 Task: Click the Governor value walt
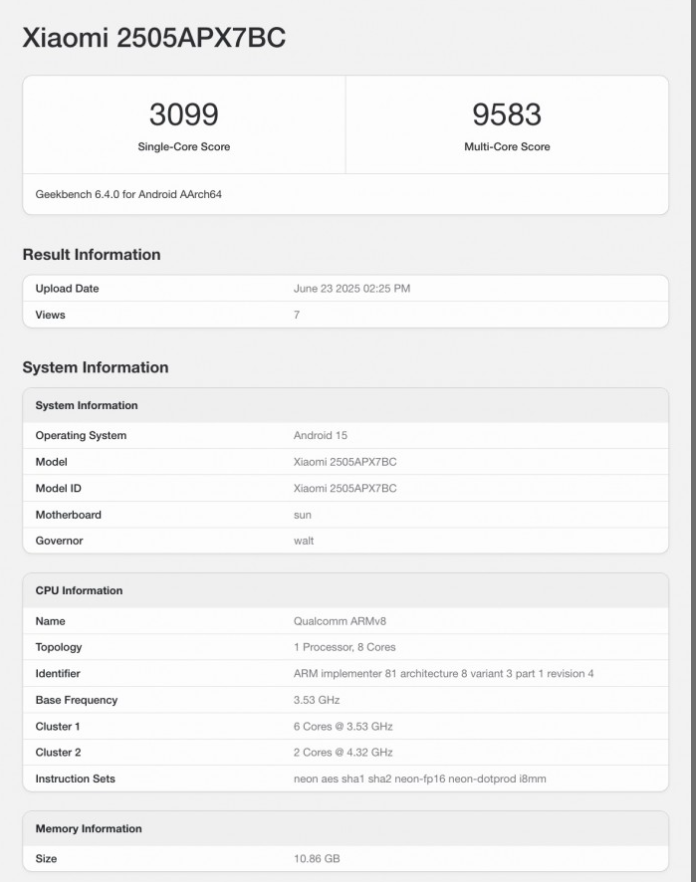click(x=303, y=540)
